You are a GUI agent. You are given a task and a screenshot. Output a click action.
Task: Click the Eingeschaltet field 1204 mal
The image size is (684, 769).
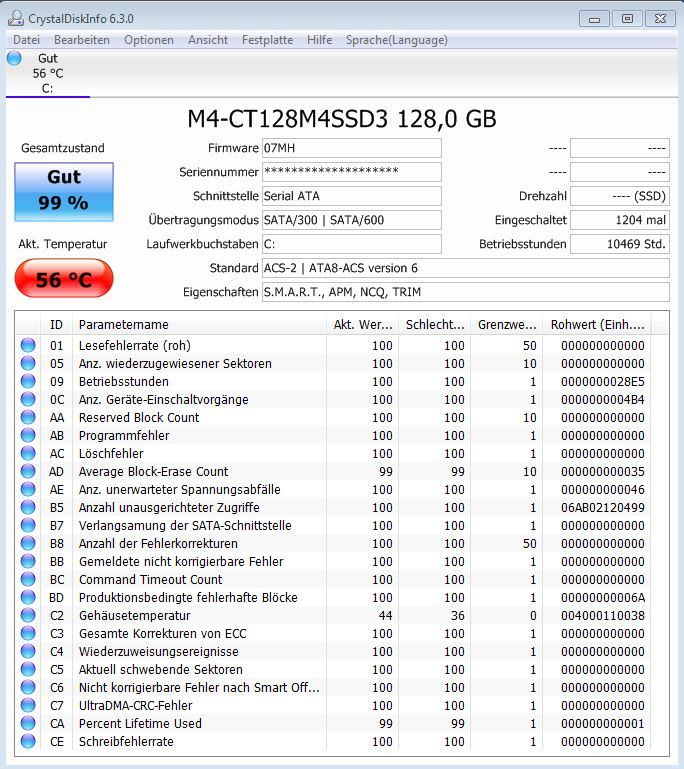coord(620,220)
